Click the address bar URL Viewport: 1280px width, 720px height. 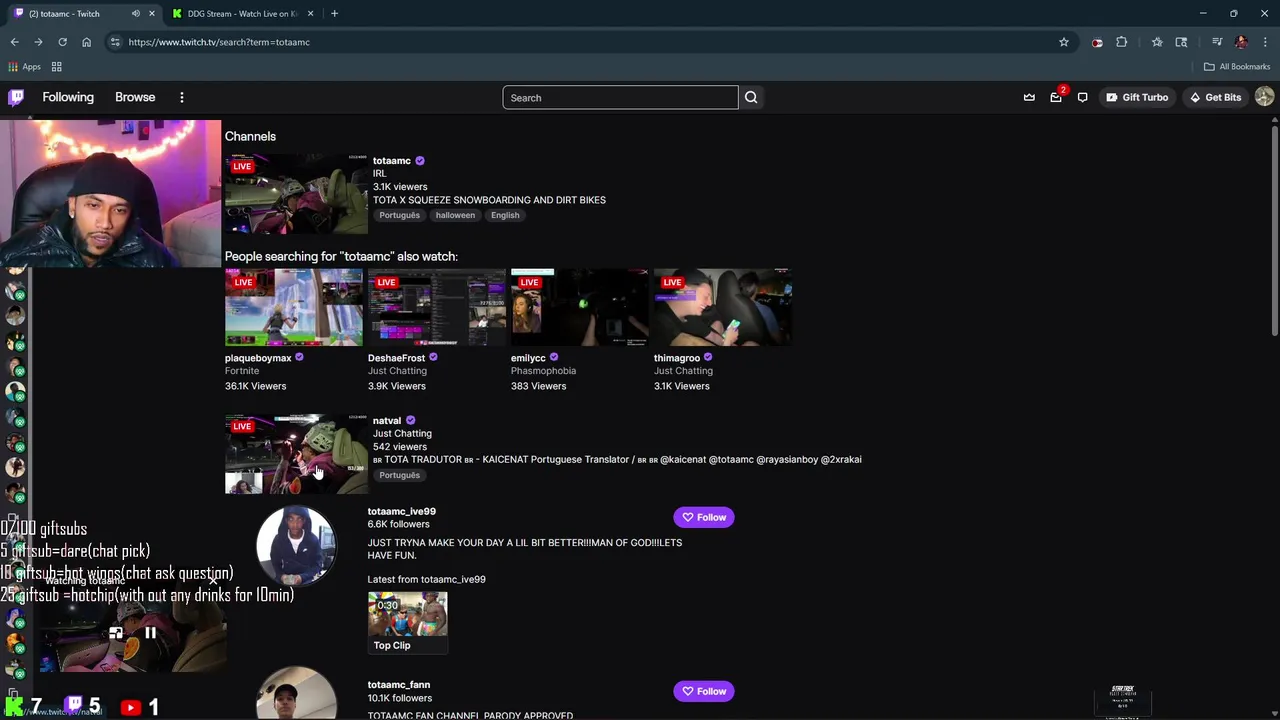[x=219, y=42]
